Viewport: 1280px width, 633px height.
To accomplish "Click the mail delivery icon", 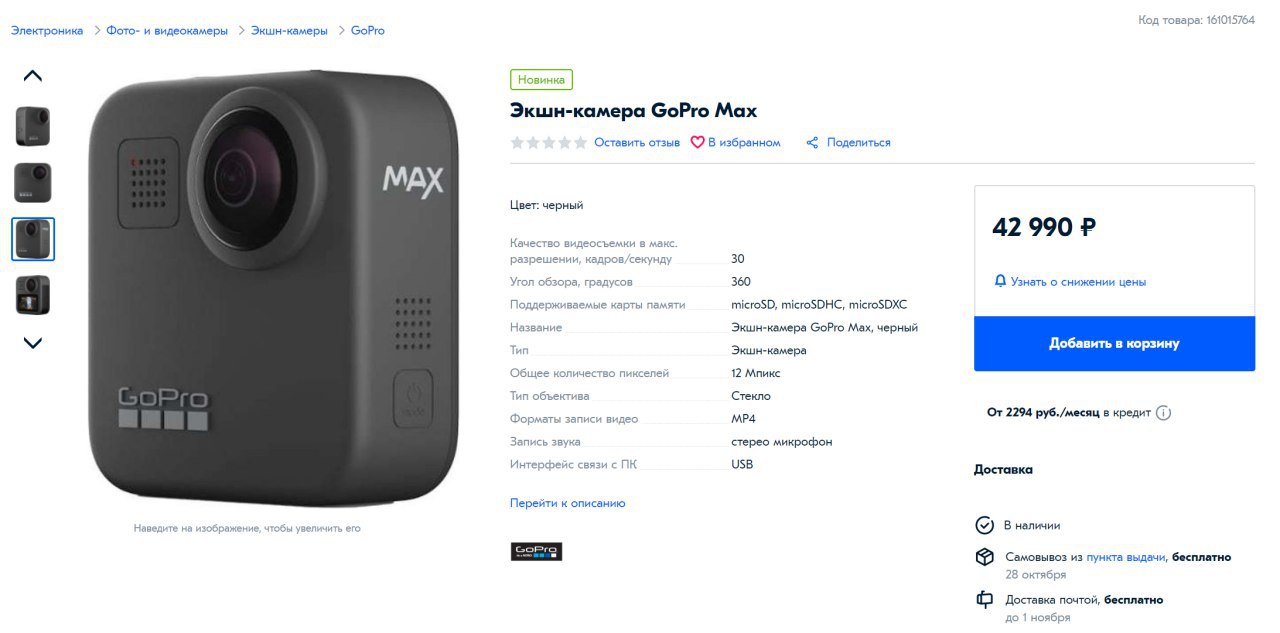I will click(985, 600).
